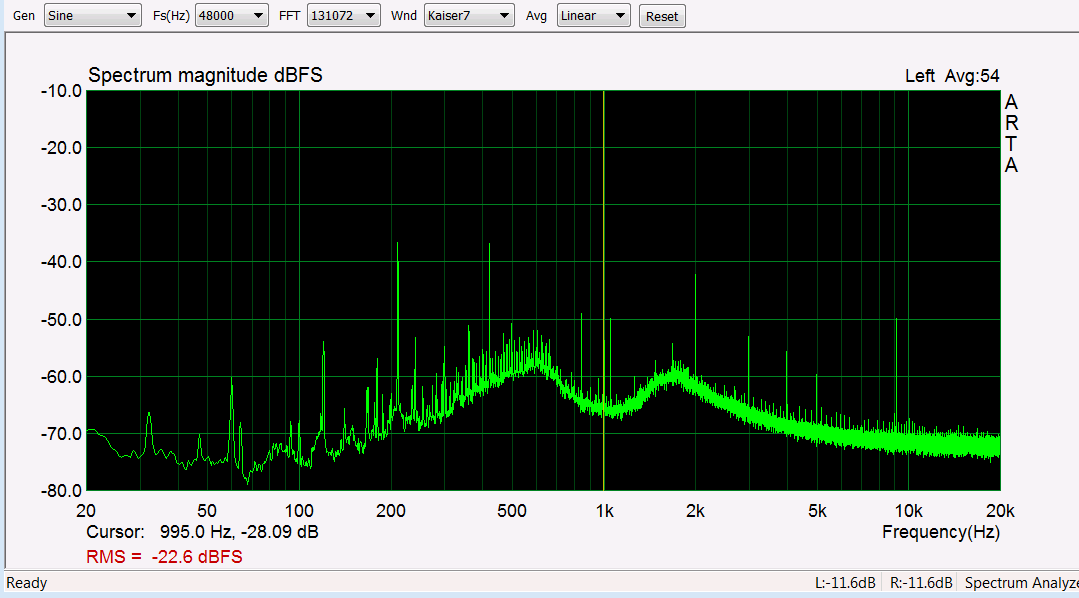
Task: Click the 'Spectrum Analyzer' status bar entry
Action: coord(1021,583)
